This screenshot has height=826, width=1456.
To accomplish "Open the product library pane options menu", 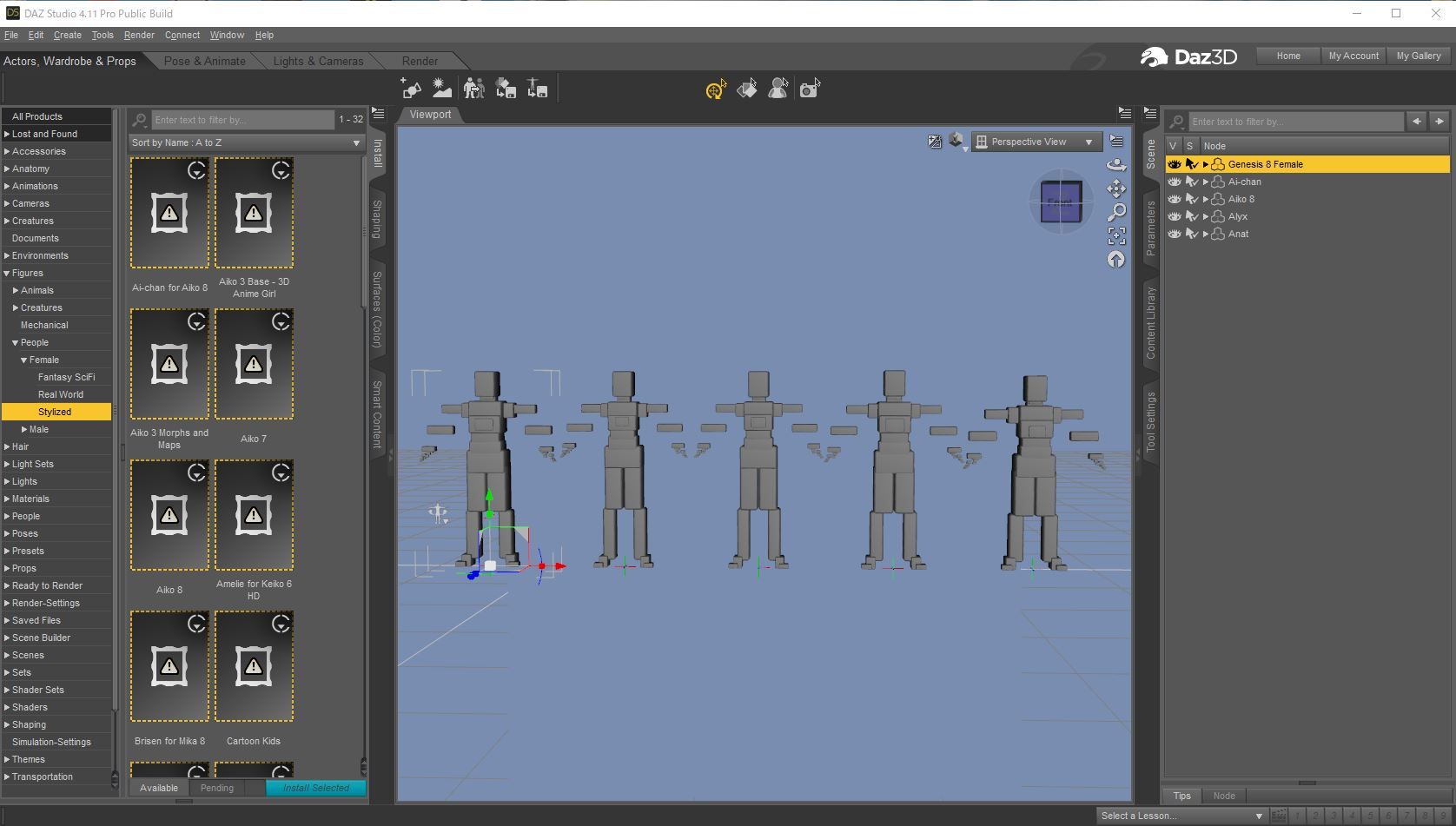I will click(378, 114).
